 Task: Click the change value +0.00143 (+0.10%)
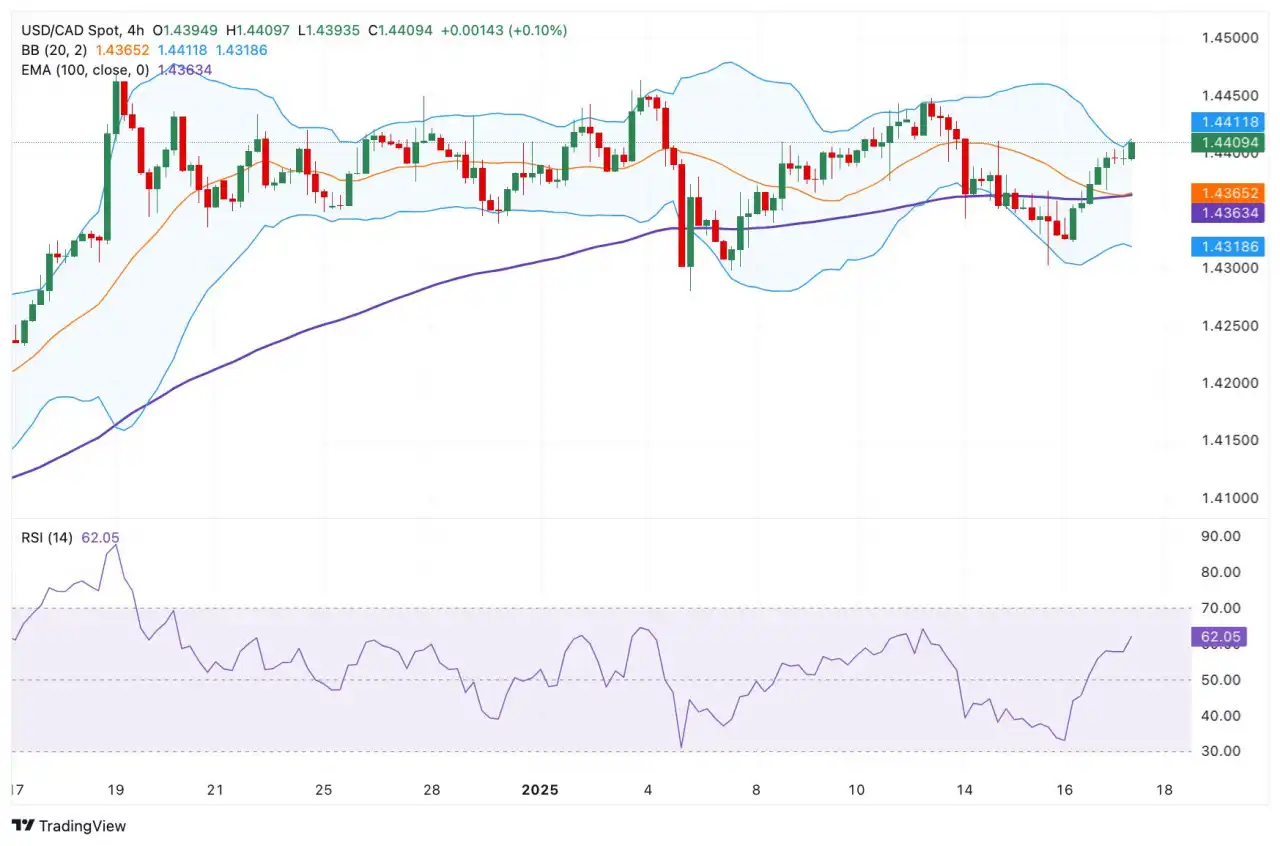click(x=502, y=31)
